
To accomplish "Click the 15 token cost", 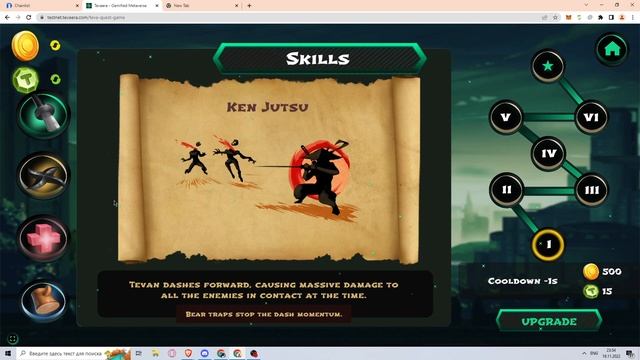I will (598, 291).
